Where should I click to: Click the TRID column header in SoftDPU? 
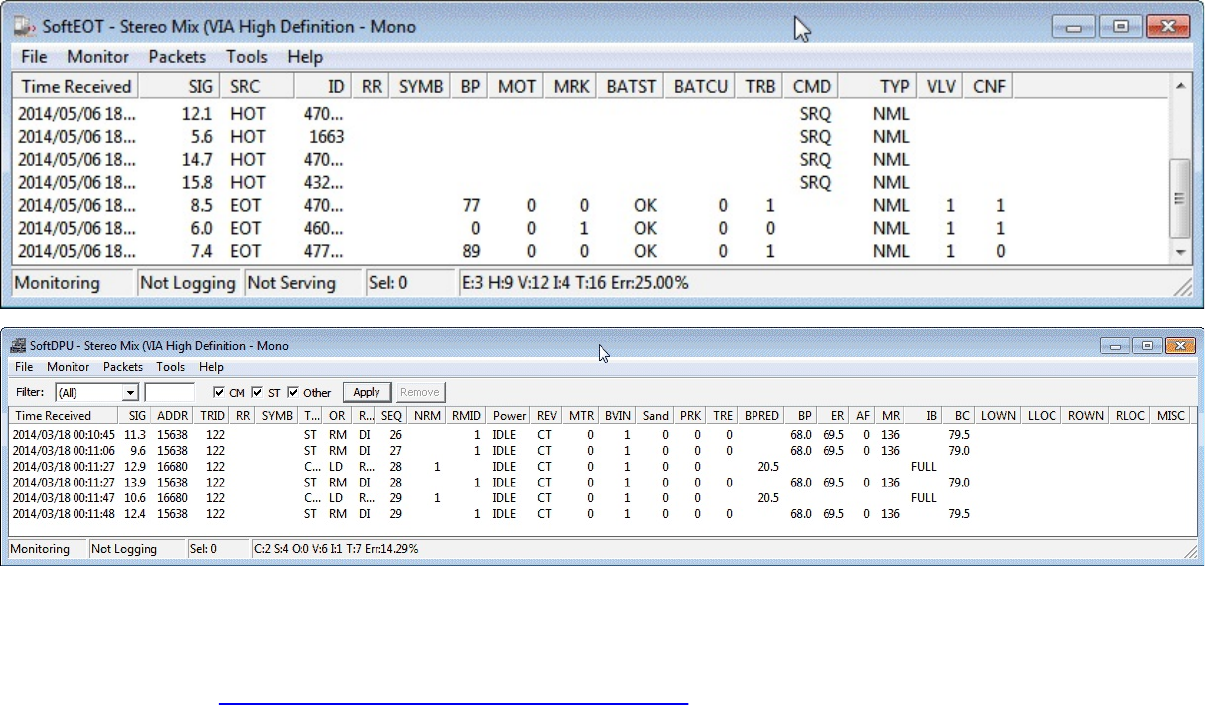212,415
